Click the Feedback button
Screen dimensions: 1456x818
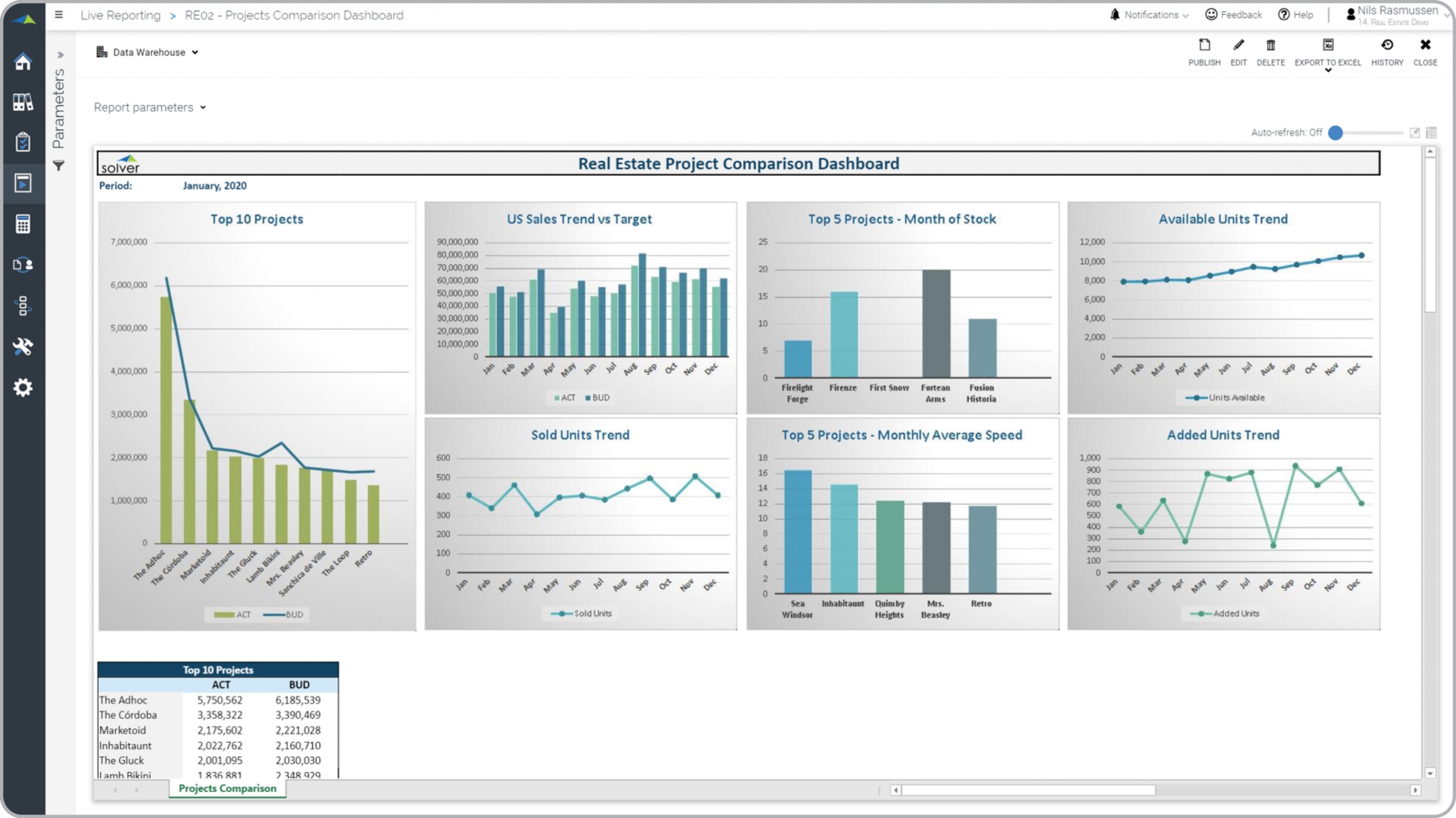click(x=1233, y=15)
